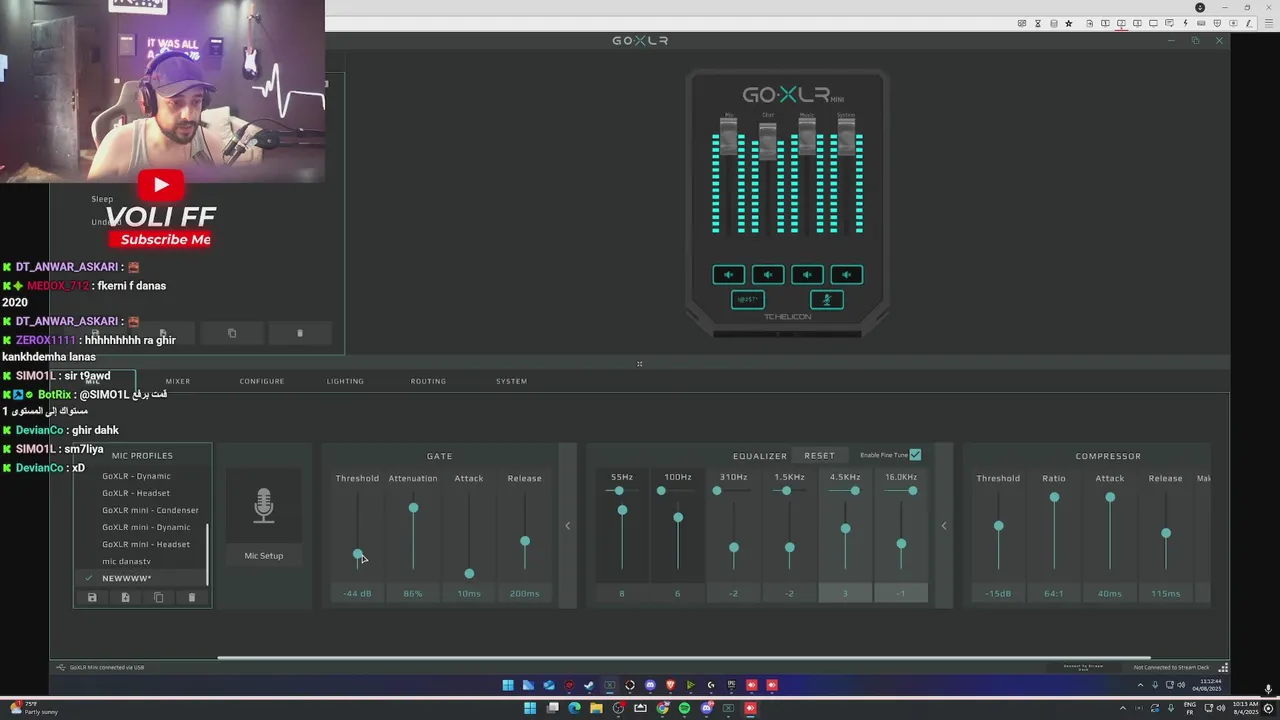This screenshot has height=720, width=1280.
Task: Click the Compressor 64:1 ratio value
Action: coord(1054,593)
